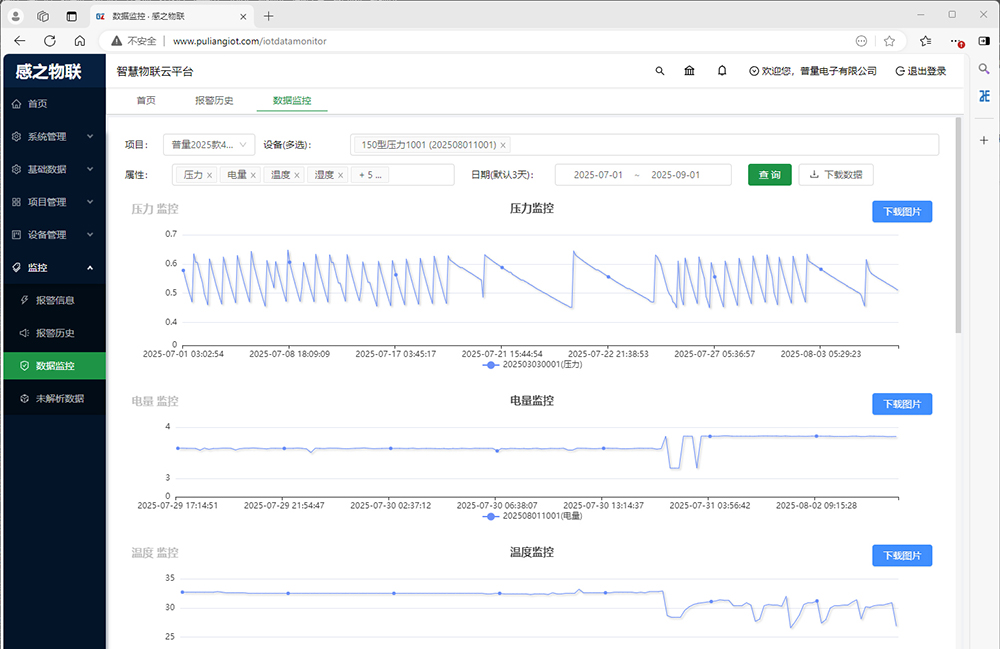Screen dimensions: 1000x649
Task: Click 退出登录 to log out
Action: click(x=920, y=71)
